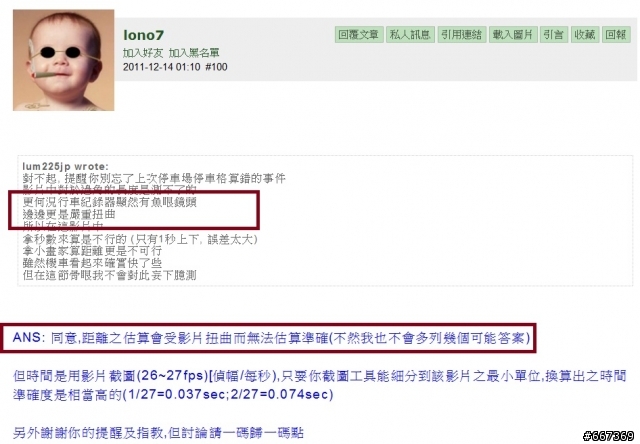The width and height of the screenshot is (640, 444).
Task: Quote this post with 引言 button
Action: tap(553, 35)
